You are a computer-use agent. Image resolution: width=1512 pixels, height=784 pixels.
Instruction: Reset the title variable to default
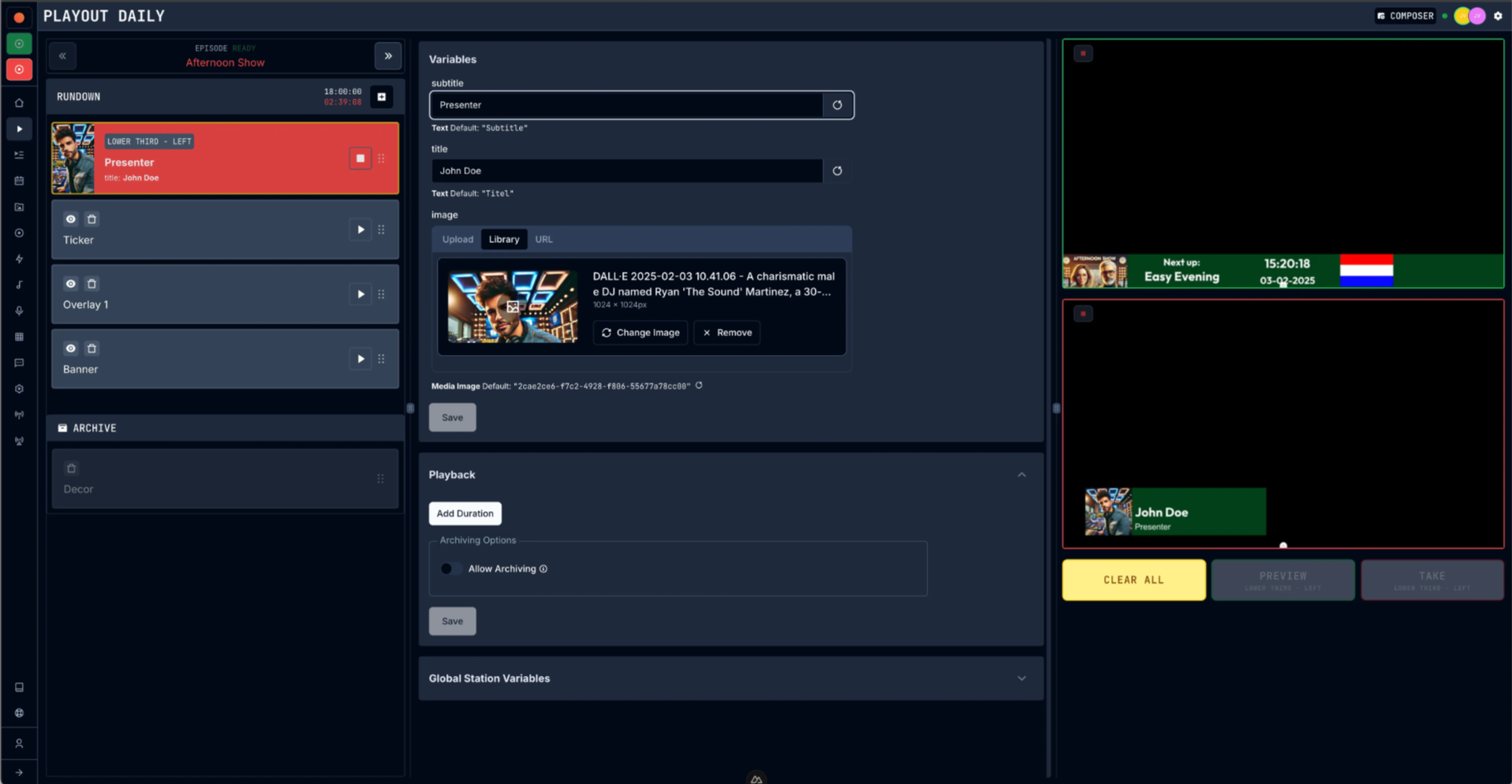(838, 171)
